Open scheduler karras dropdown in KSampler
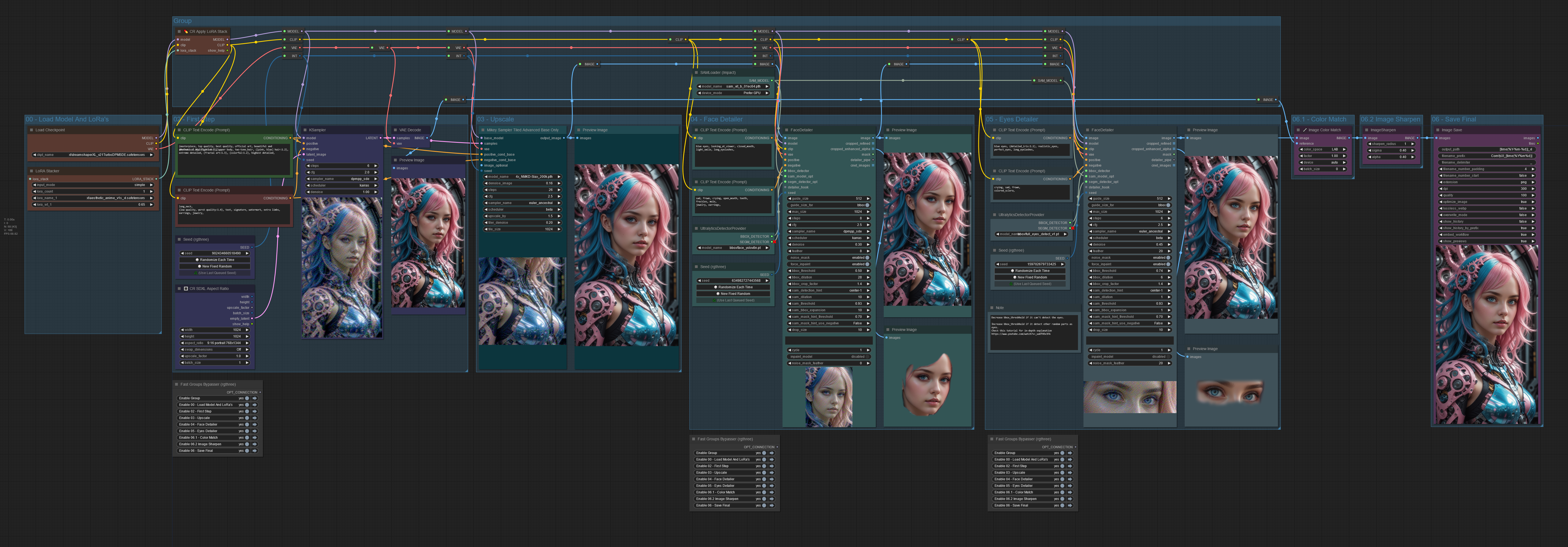Screen dimensions: 1568x547 [x=341, y=186]
